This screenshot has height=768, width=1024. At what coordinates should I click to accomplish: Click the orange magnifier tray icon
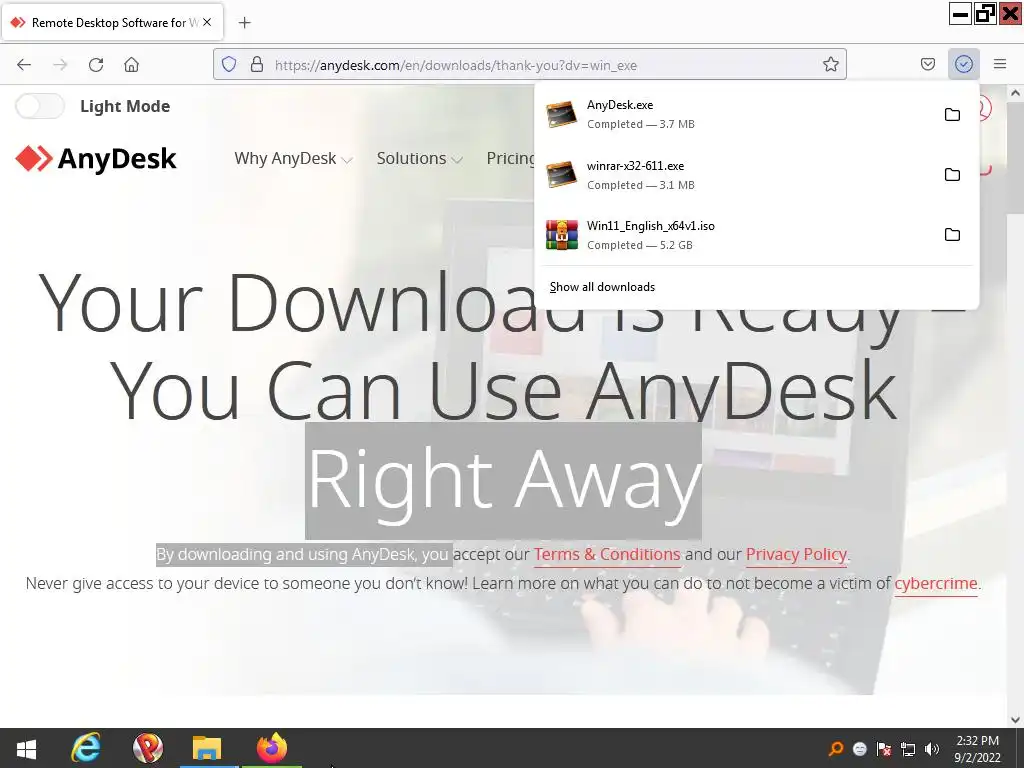tap(835, 748)
